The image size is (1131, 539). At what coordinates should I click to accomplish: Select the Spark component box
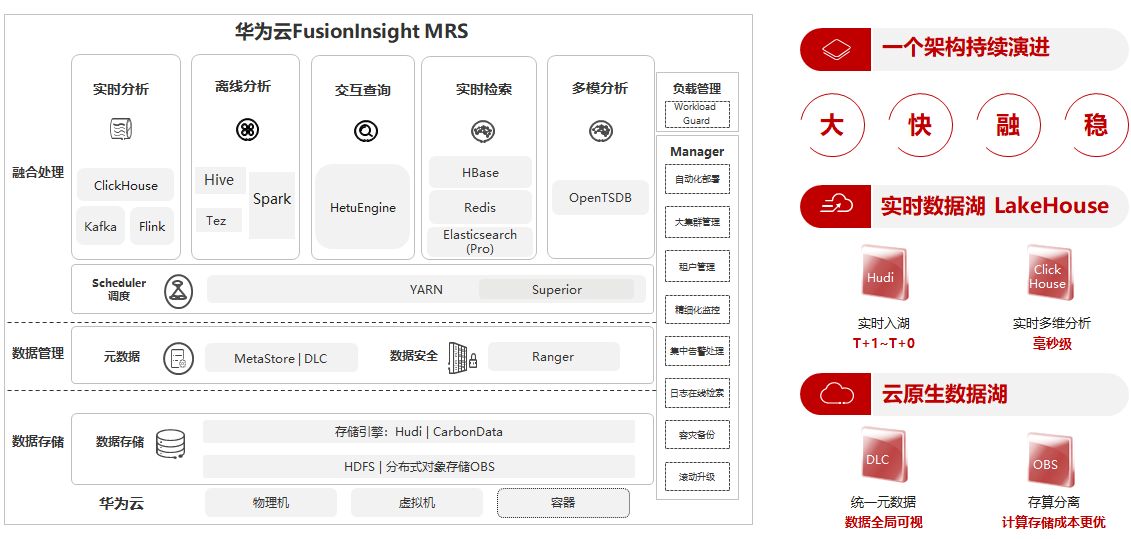[x=272, y=205]
